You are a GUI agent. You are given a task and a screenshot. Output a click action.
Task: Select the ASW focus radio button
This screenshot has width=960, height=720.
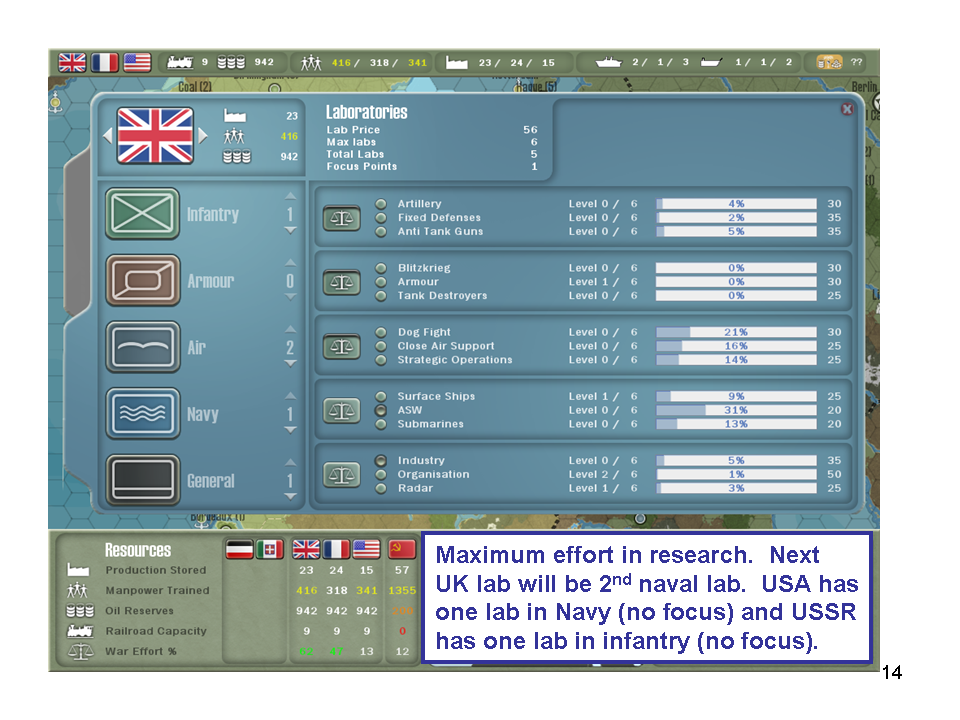[381, 410]
